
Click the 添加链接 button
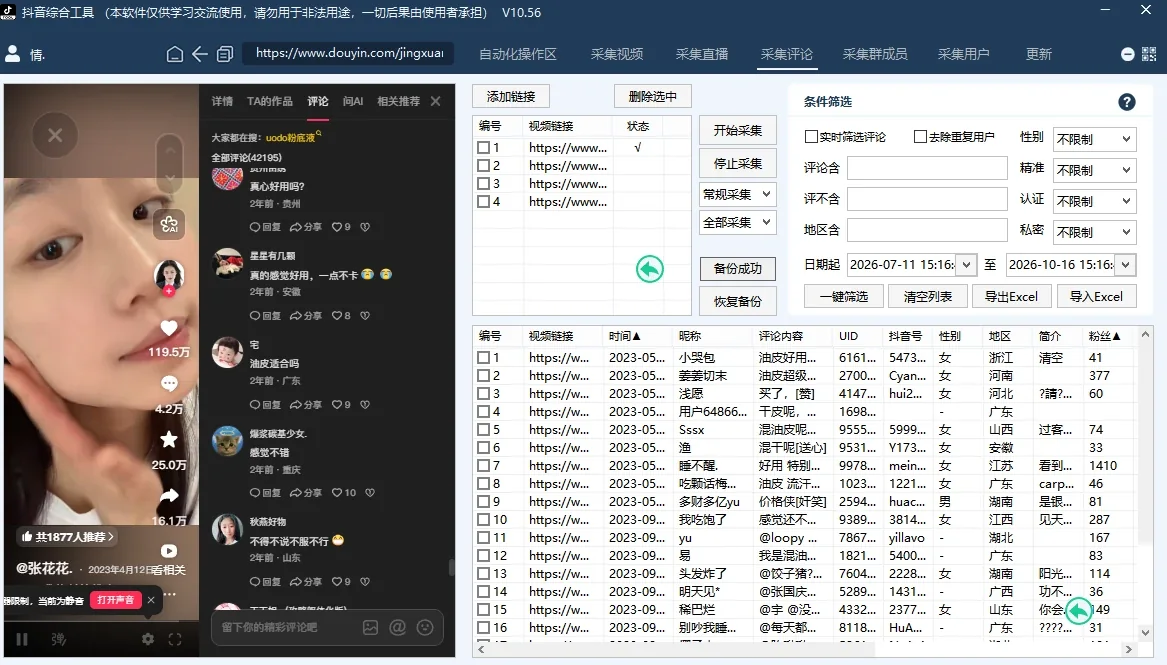tap(511, 96)
